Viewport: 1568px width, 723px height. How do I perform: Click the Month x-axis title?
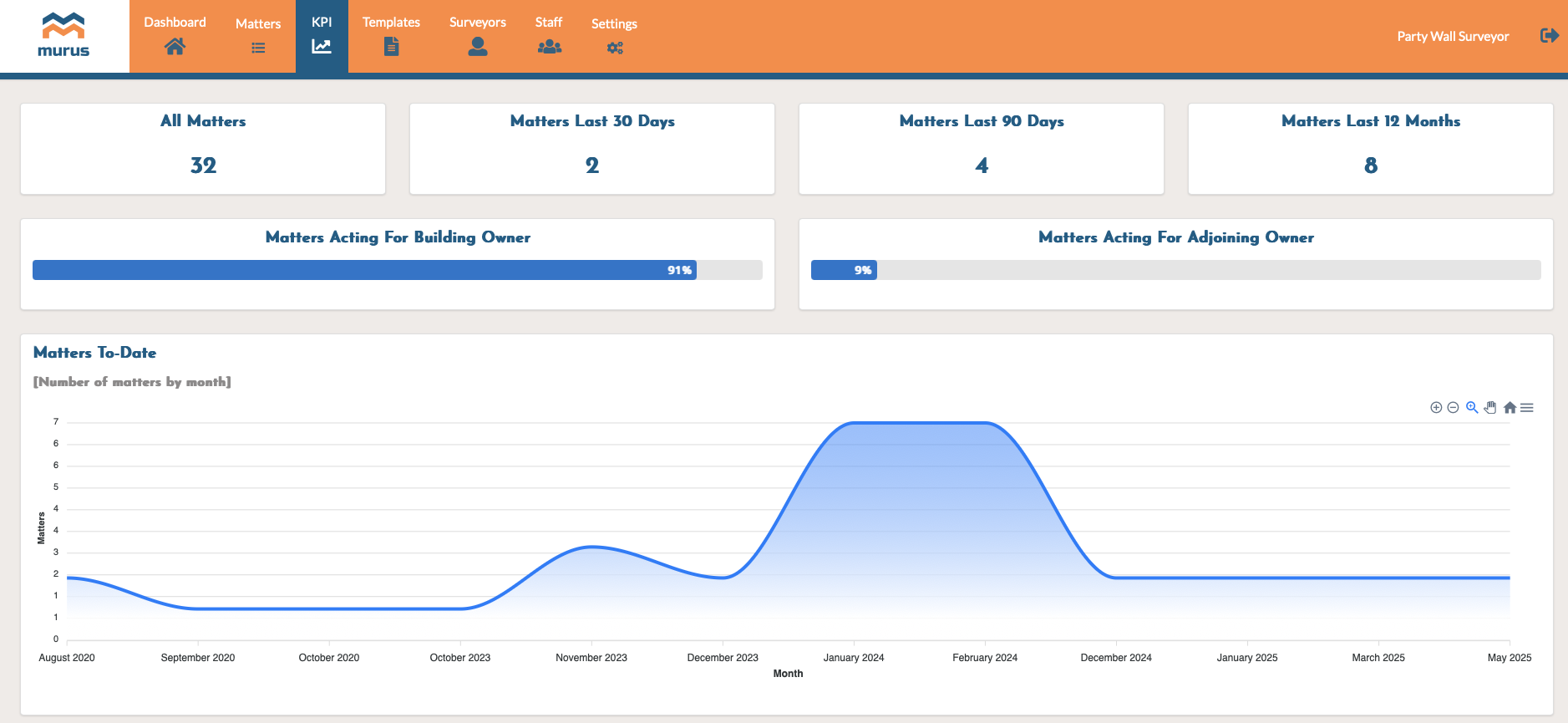point(788,674)
